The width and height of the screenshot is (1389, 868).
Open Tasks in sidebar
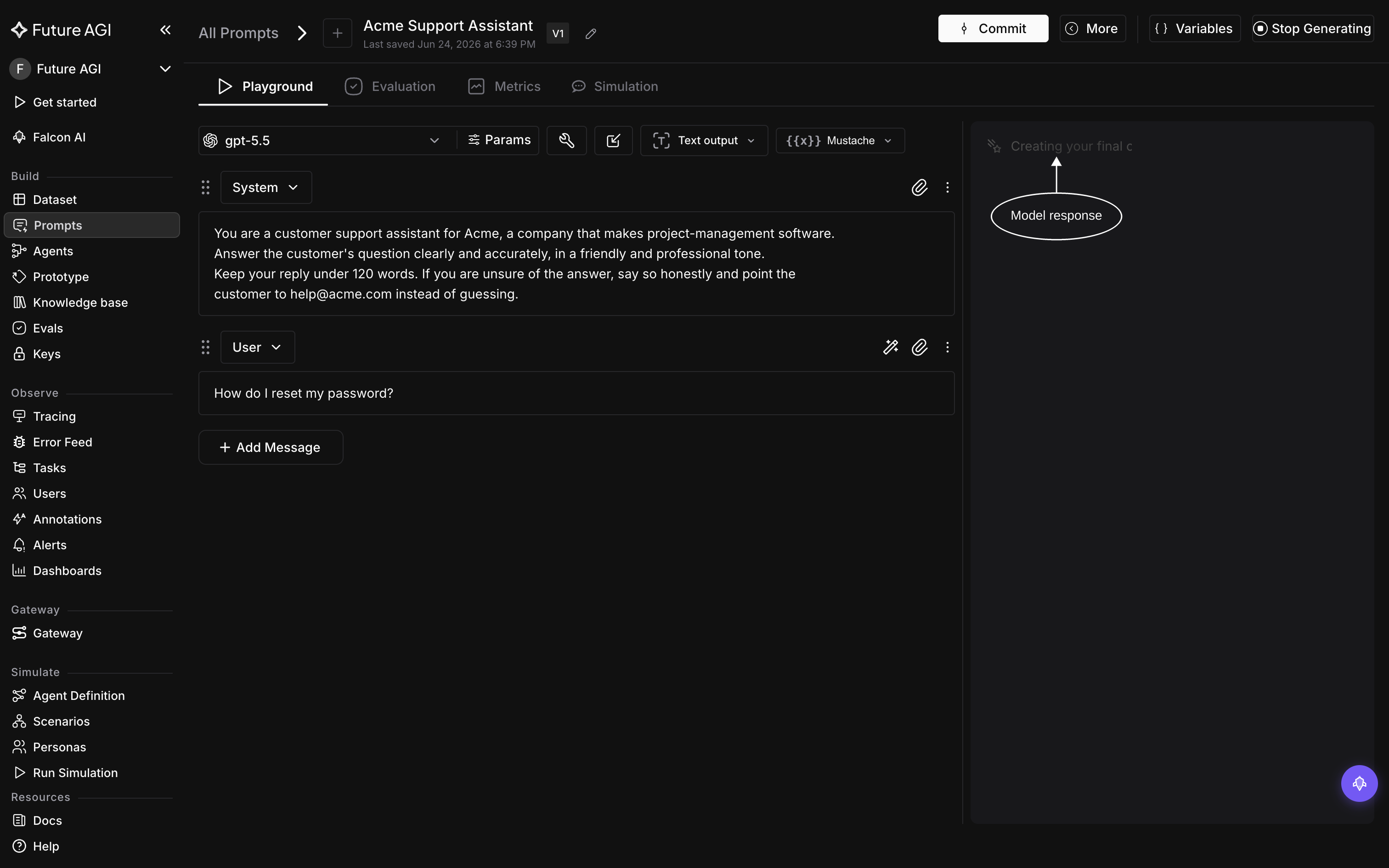tap(92, 468)
